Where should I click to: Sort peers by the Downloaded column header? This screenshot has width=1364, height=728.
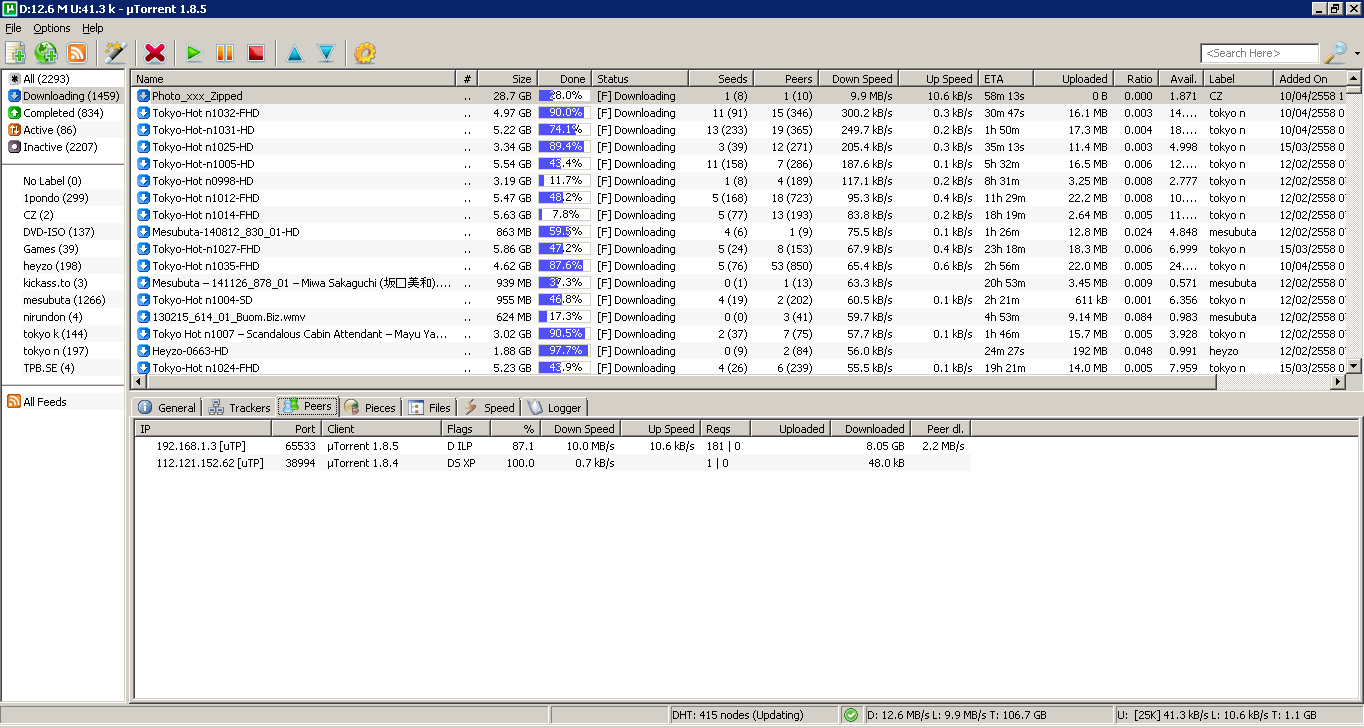click(870, 429)
